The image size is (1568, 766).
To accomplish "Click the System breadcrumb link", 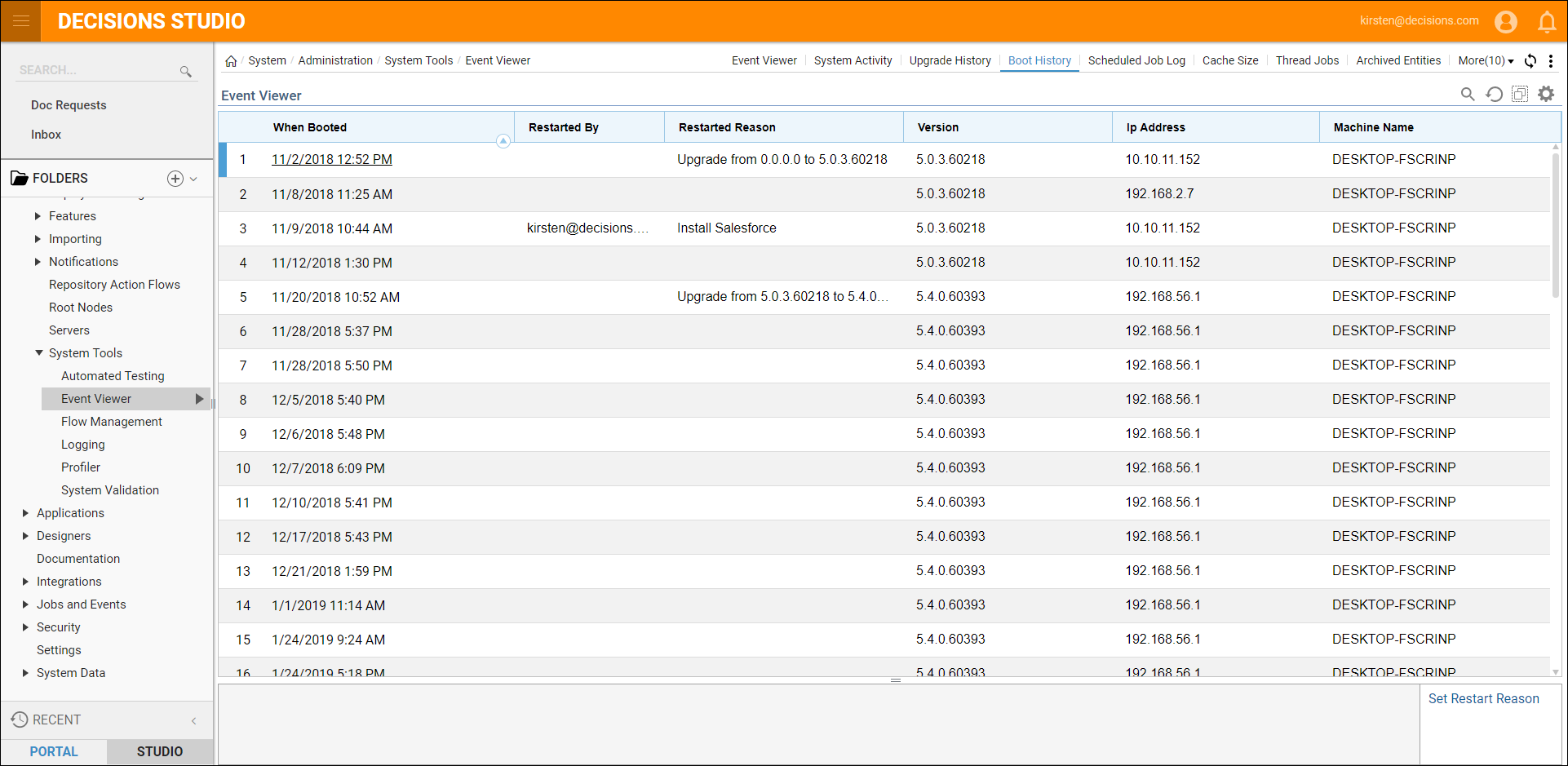I will tap(267, 61).
